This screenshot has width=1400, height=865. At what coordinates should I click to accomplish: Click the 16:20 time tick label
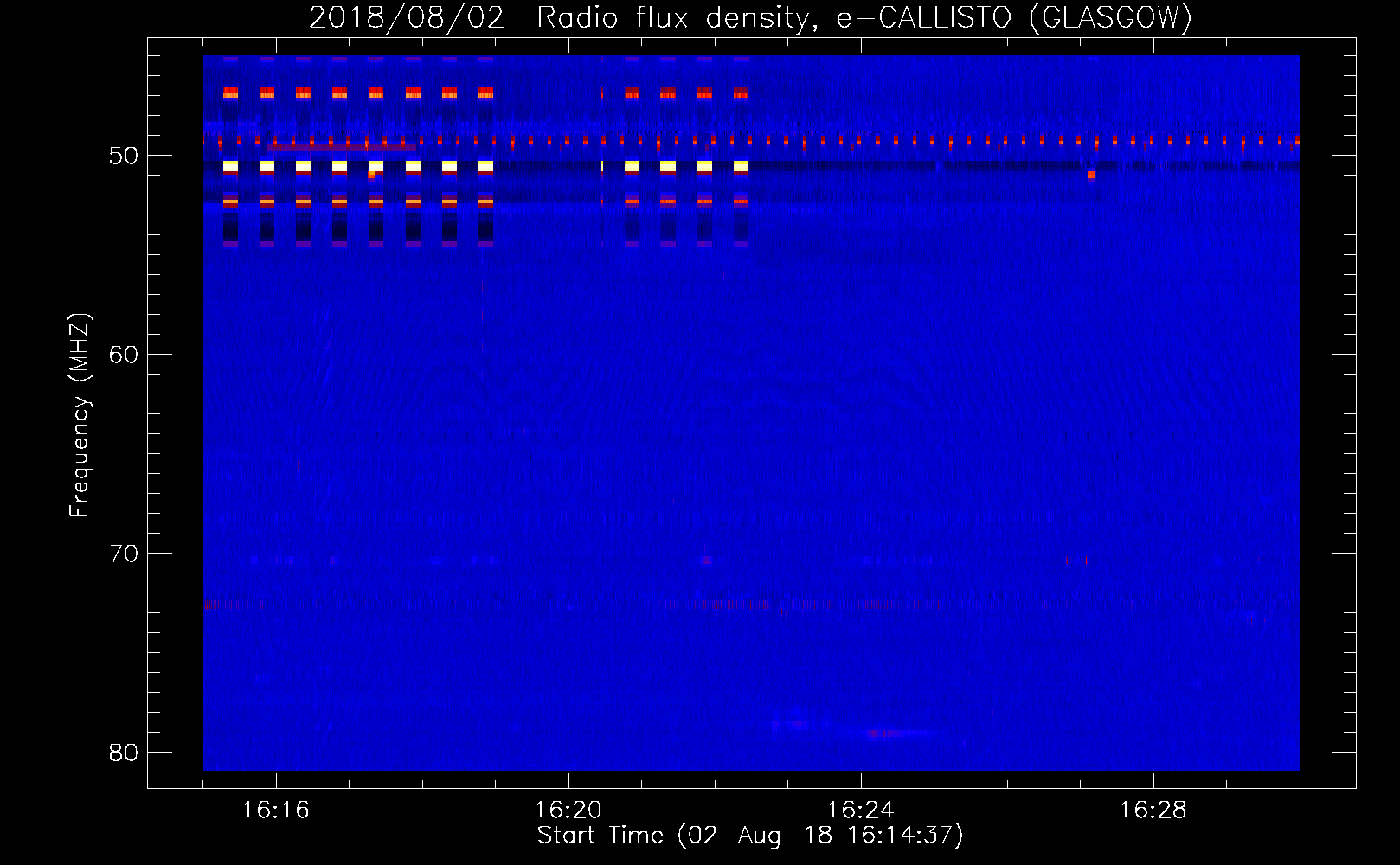568,811
